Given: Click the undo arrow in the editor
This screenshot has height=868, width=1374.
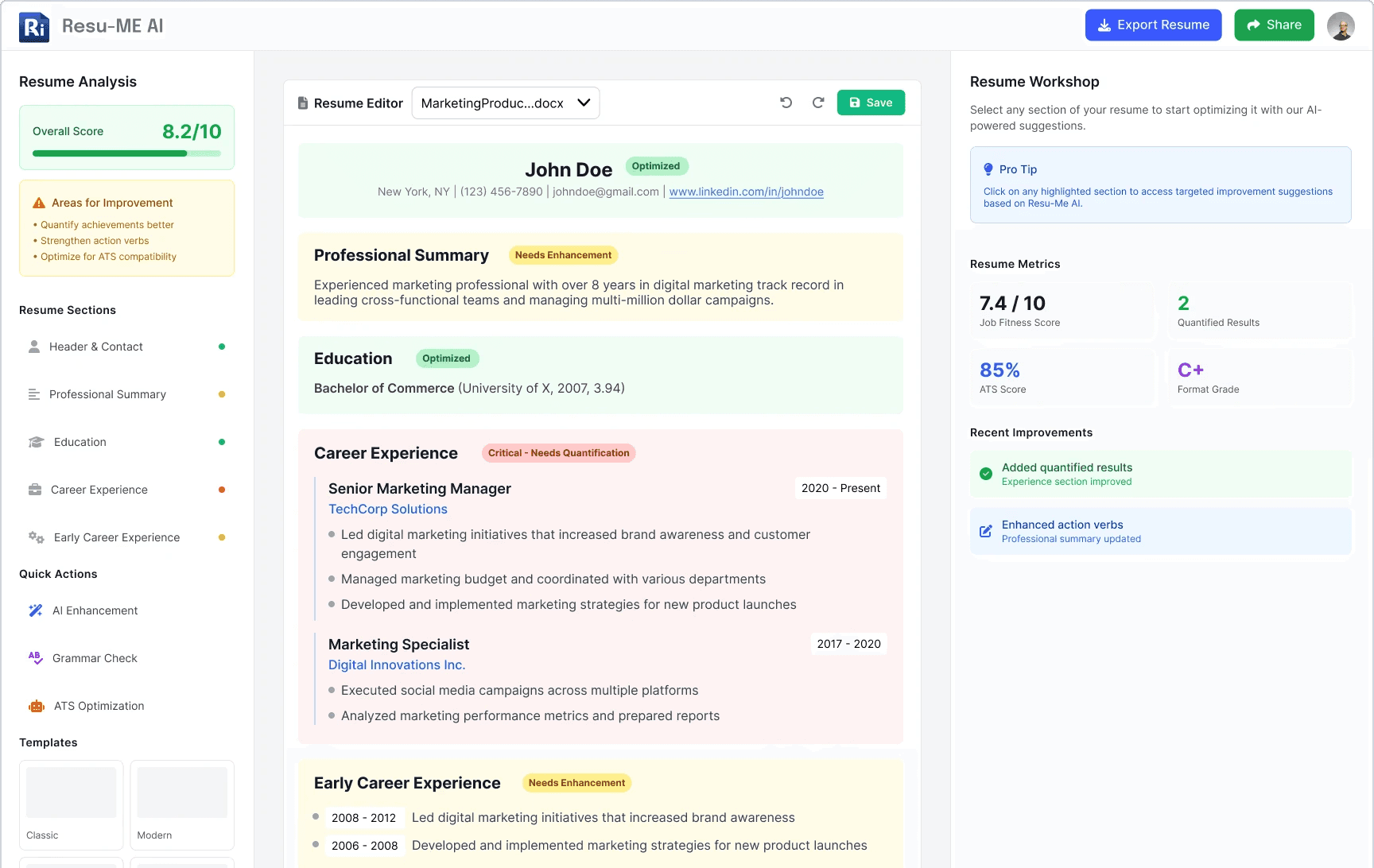Looking at the screenshot, I should [786, 102].
